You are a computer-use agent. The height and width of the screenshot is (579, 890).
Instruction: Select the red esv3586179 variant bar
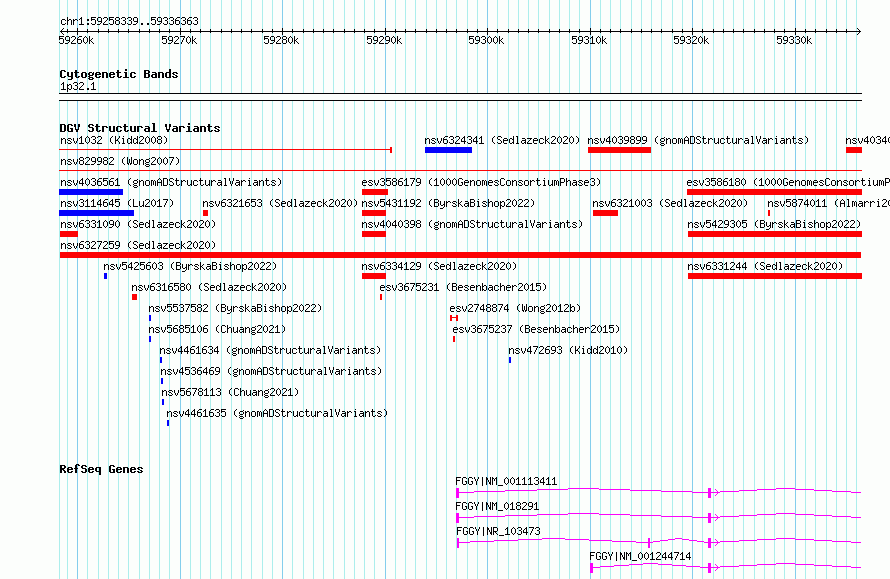[375, 192]
